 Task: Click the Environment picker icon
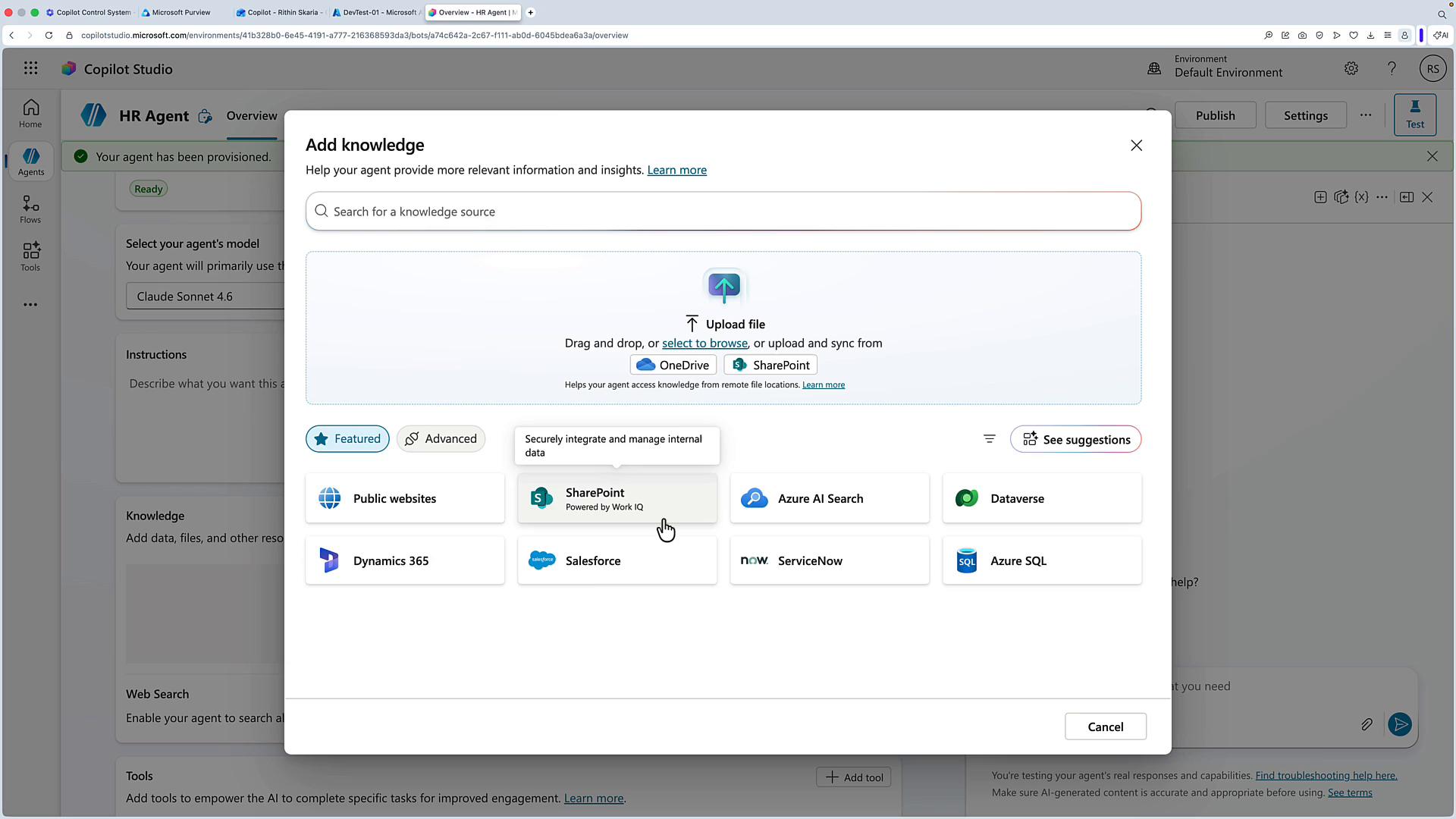coord(1154,68)
